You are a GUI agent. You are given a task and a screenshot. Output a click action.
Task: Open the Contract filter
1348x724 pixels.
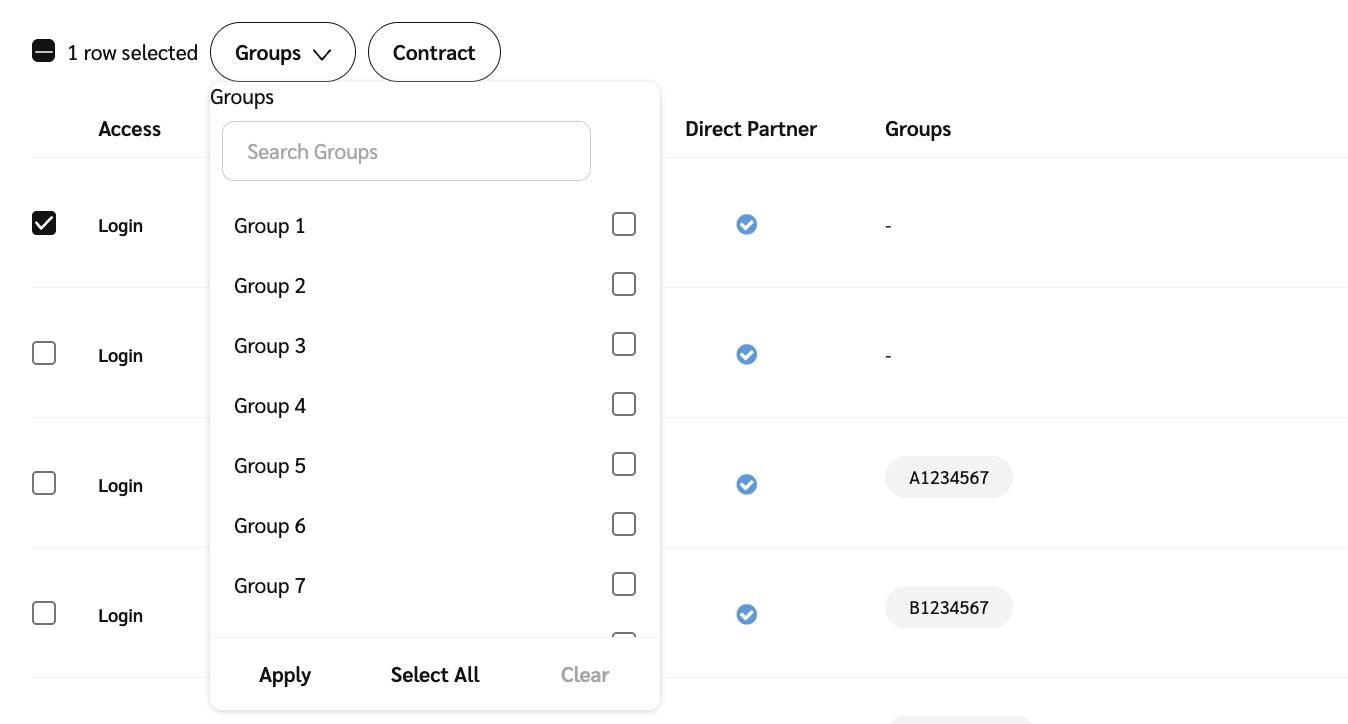tap(434, 53)
